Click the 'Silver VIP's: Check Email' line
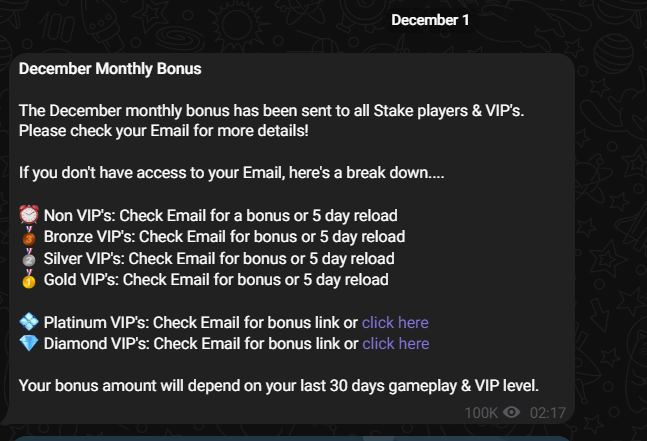This screenshot has width=647, height=441. (219, 258)
